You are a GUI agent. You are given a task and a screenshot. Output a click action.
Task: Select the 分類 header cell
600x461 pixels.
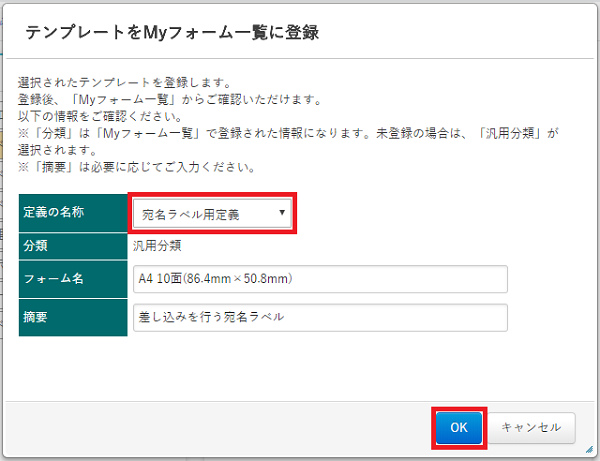73,246
